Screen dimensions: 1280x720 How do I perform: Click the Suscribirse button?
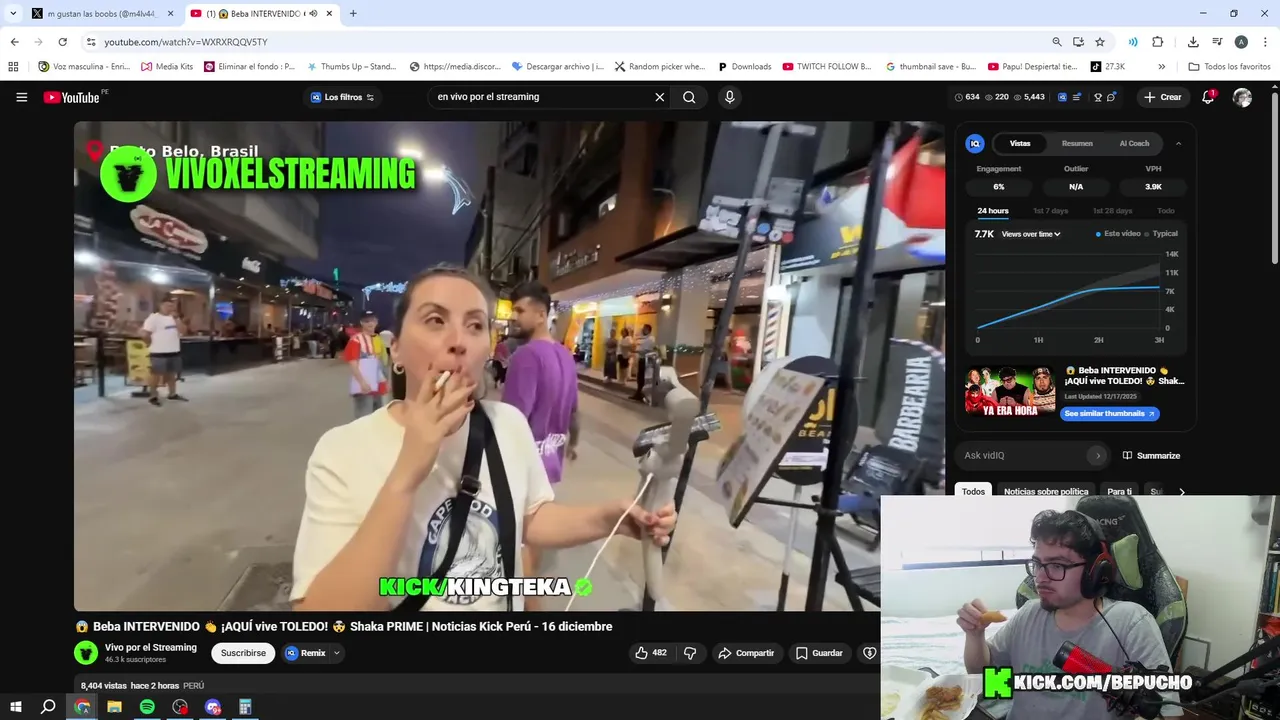click(243, 653)
